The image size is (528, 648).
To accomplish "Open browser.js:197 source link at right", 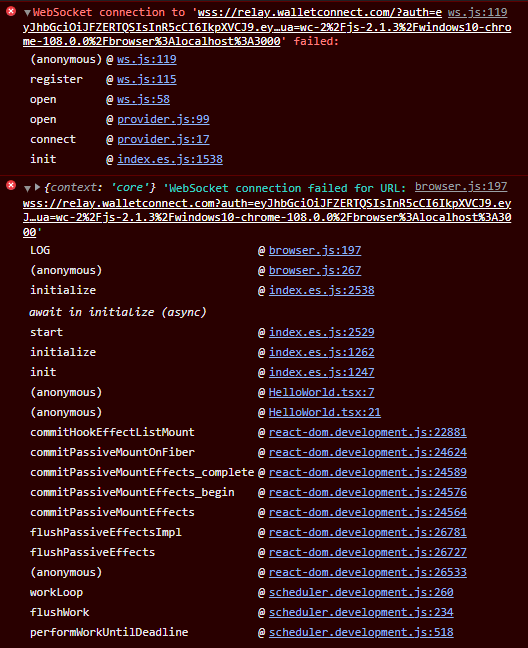I will [x=461, y=186].
